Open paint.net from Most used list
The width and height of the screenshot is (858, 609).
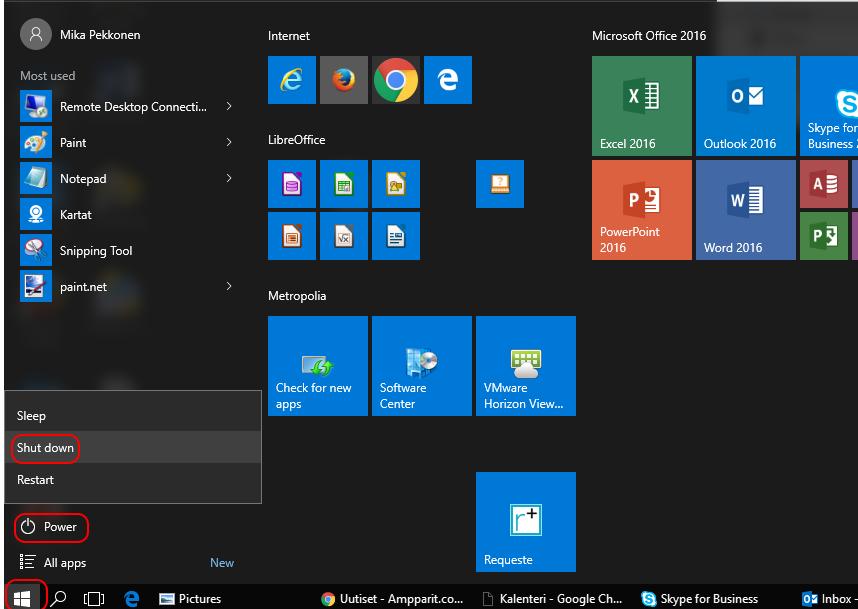point(130,287)
